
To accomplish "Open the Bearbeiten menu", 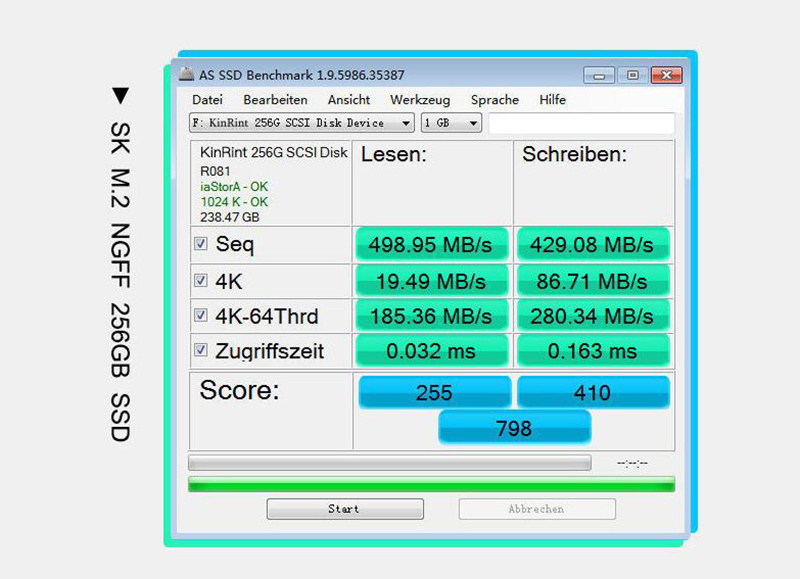I will 275,100.
